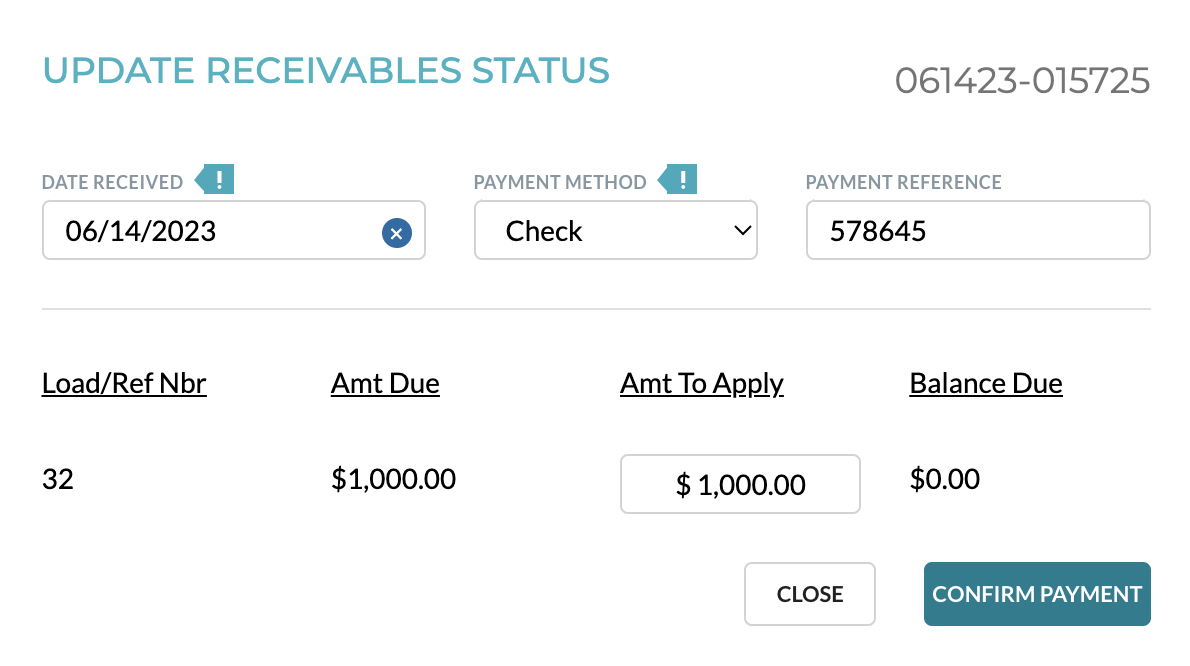Click transaction number 061423-015725
This screenshot has height=666, width=1190.
(x=1023, y=81)
